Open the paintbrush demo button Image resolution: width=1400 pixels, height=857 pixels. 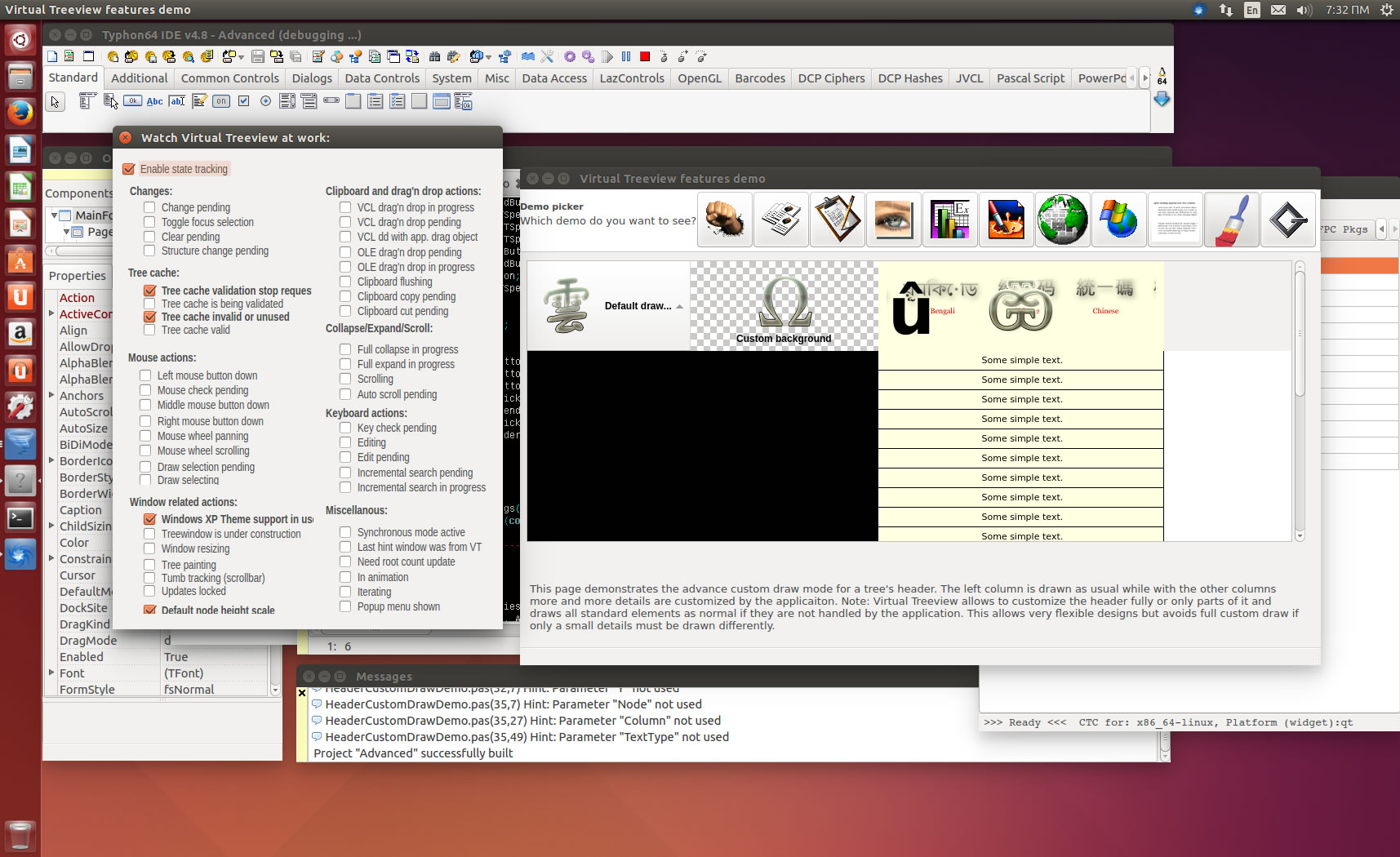point(1232,220)
